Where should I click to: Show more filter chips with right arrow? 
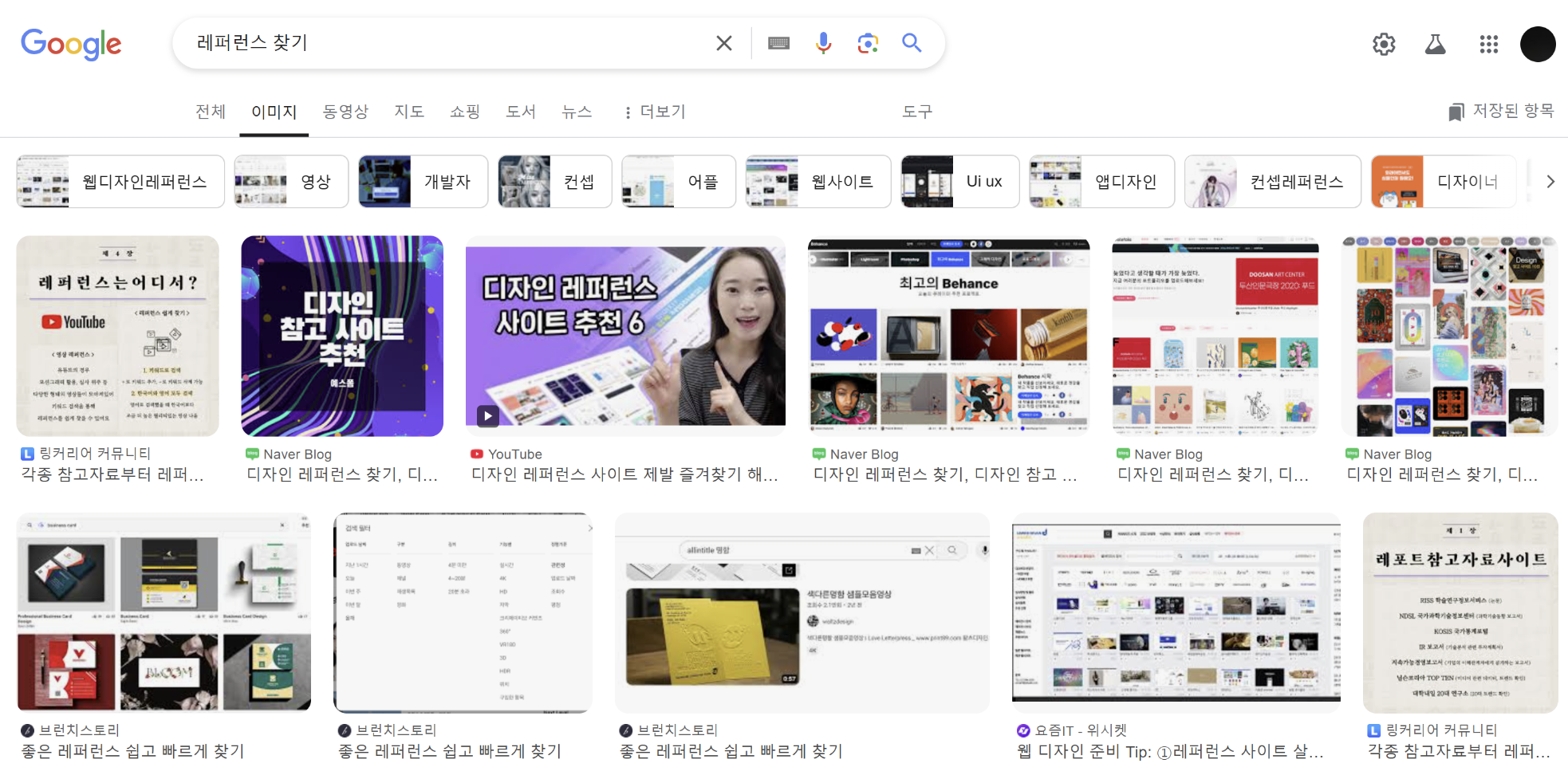coord(1550,182)
